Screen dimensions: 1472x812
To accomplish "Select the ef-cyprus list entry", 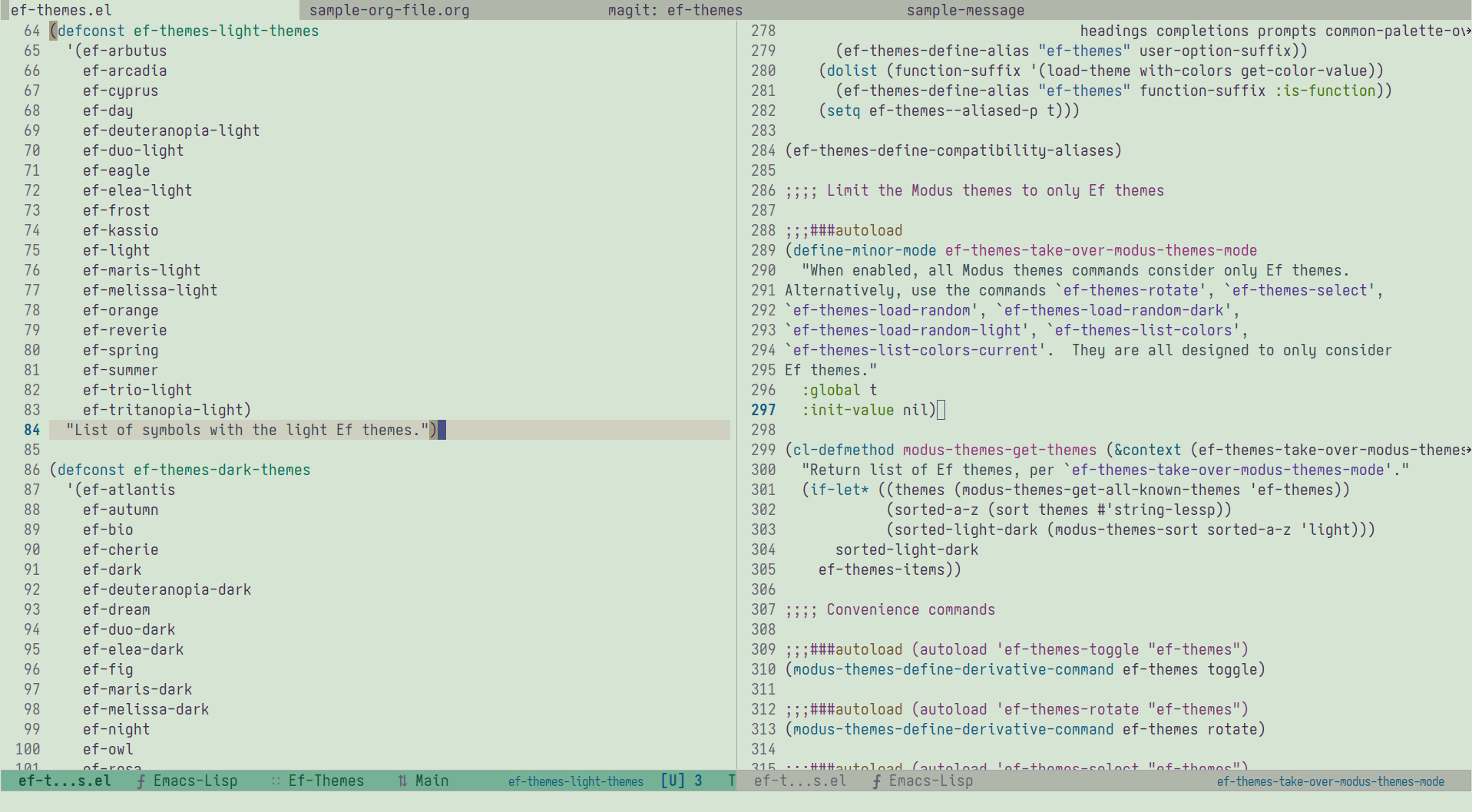I will click(x=121, y=91).
